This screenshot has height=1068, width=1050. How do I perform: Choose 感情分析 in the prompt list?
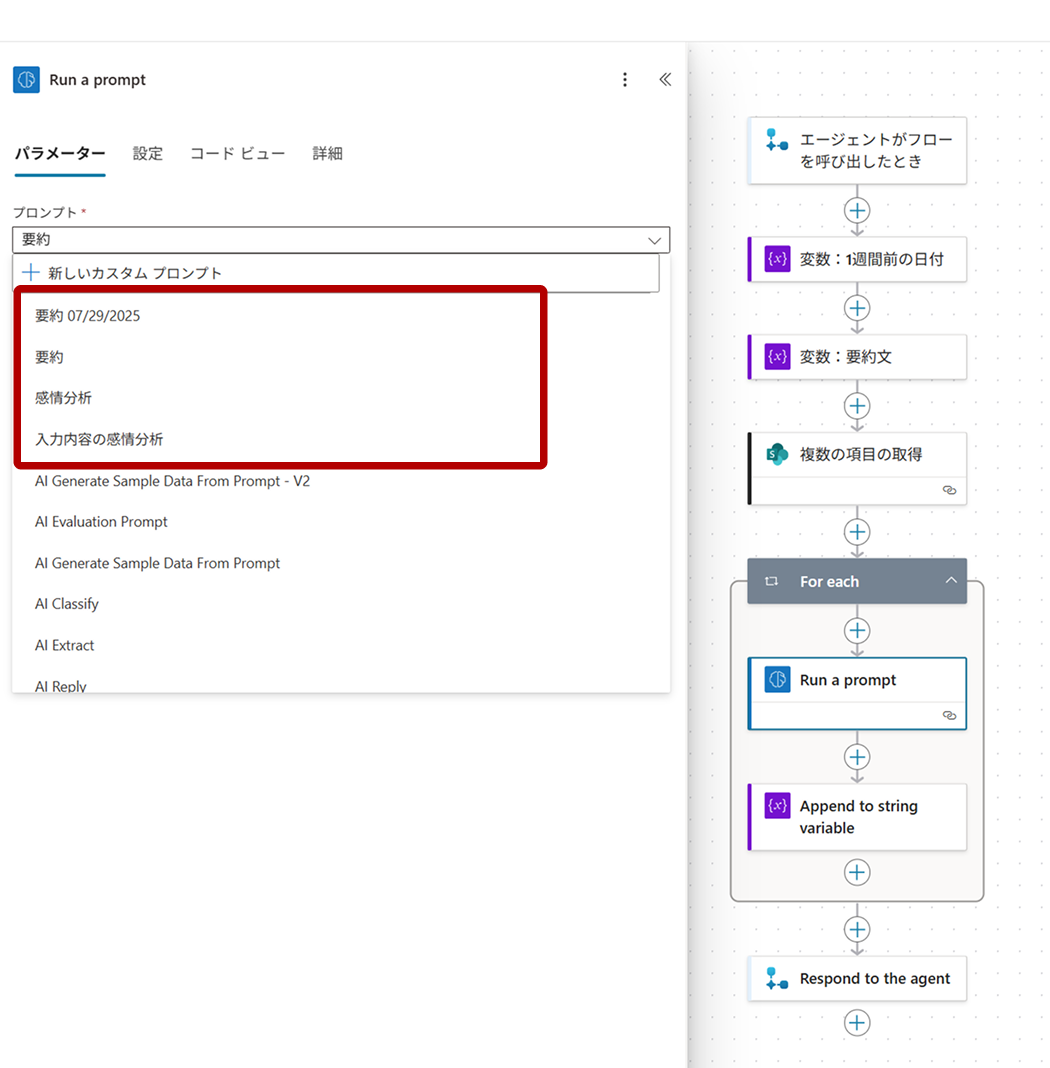[63, 398]
